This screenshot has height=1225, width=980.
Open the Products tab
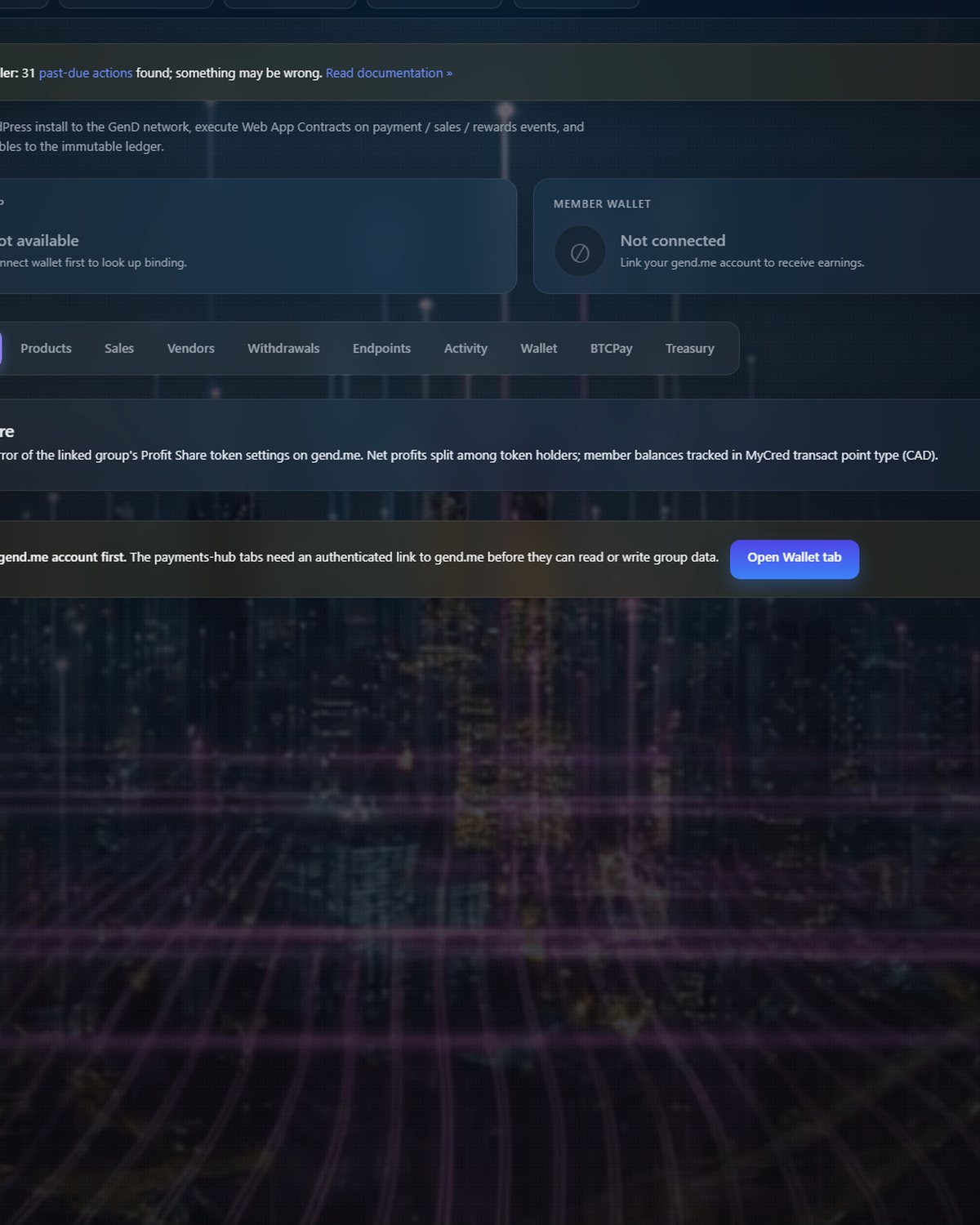point(46,349)
